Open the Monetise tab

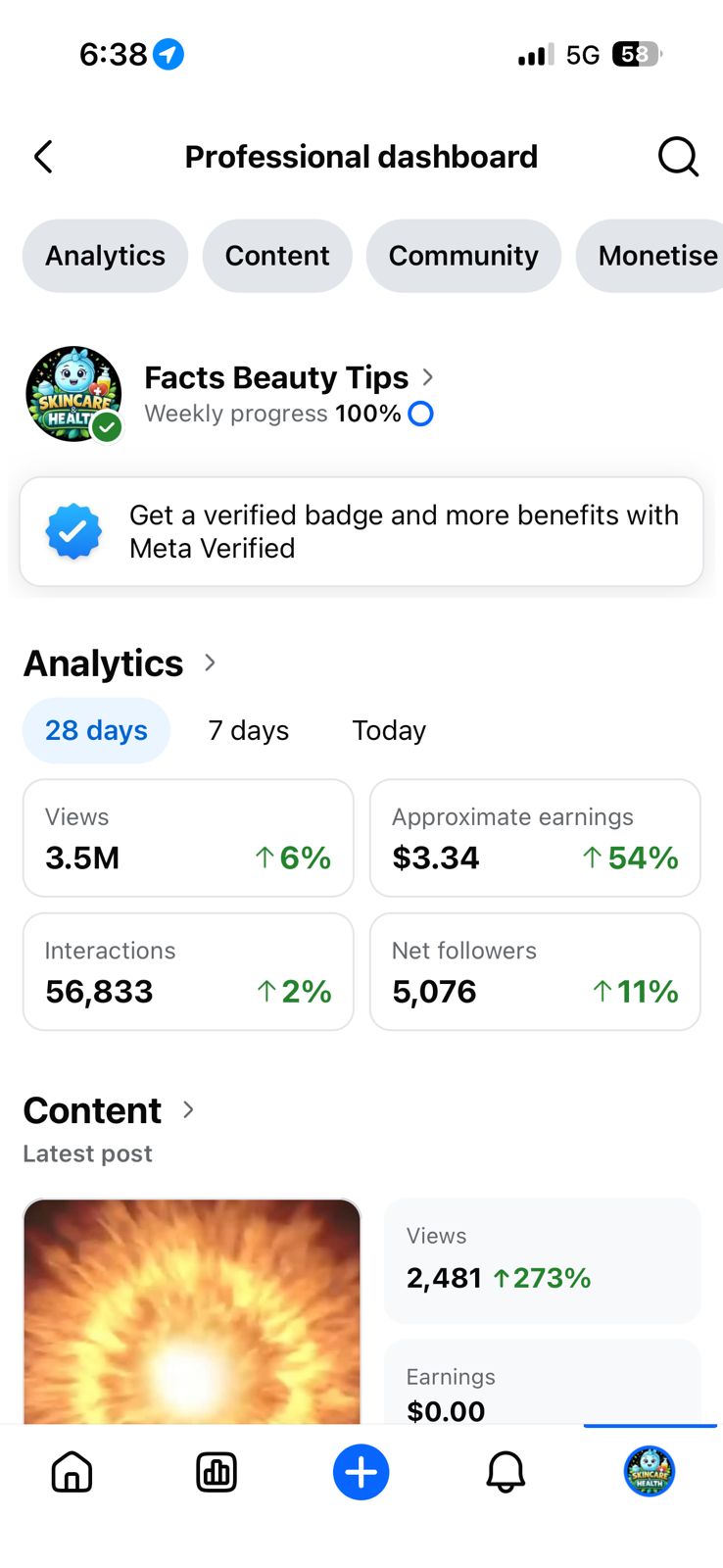coord(650,256)
